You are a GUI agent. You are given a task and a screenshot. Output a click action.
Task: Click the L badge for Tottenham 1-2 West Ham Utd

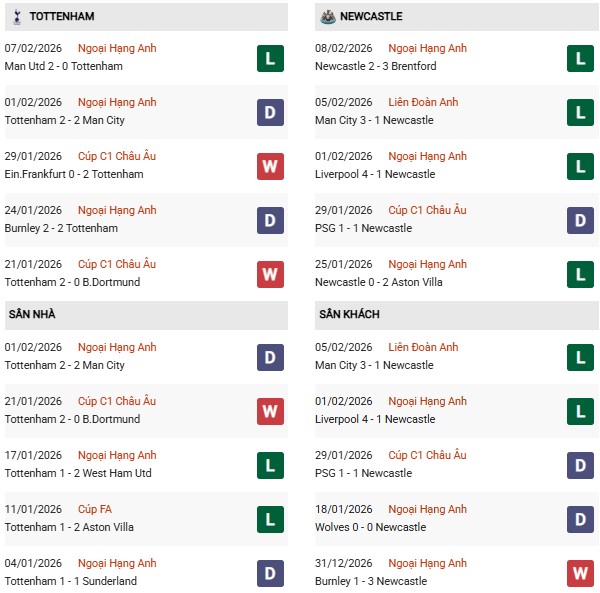(x=270, y=465)
